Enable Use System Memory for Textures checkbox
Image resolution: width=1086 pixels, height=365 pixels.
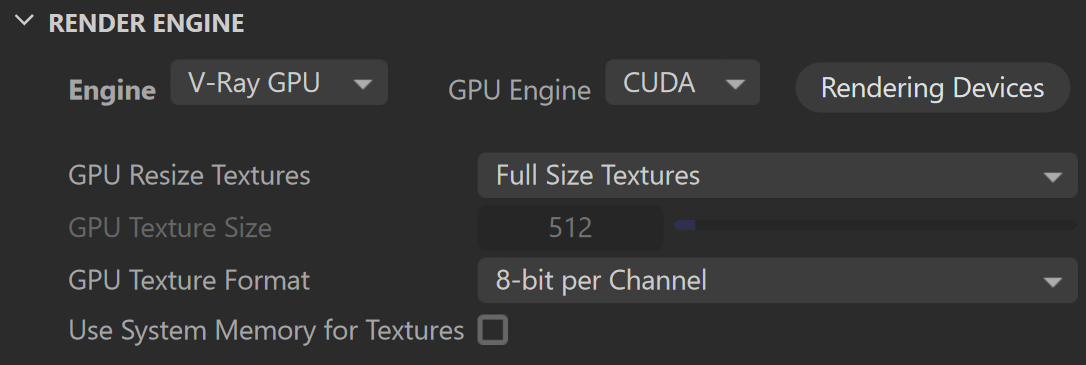coord(492,330)
